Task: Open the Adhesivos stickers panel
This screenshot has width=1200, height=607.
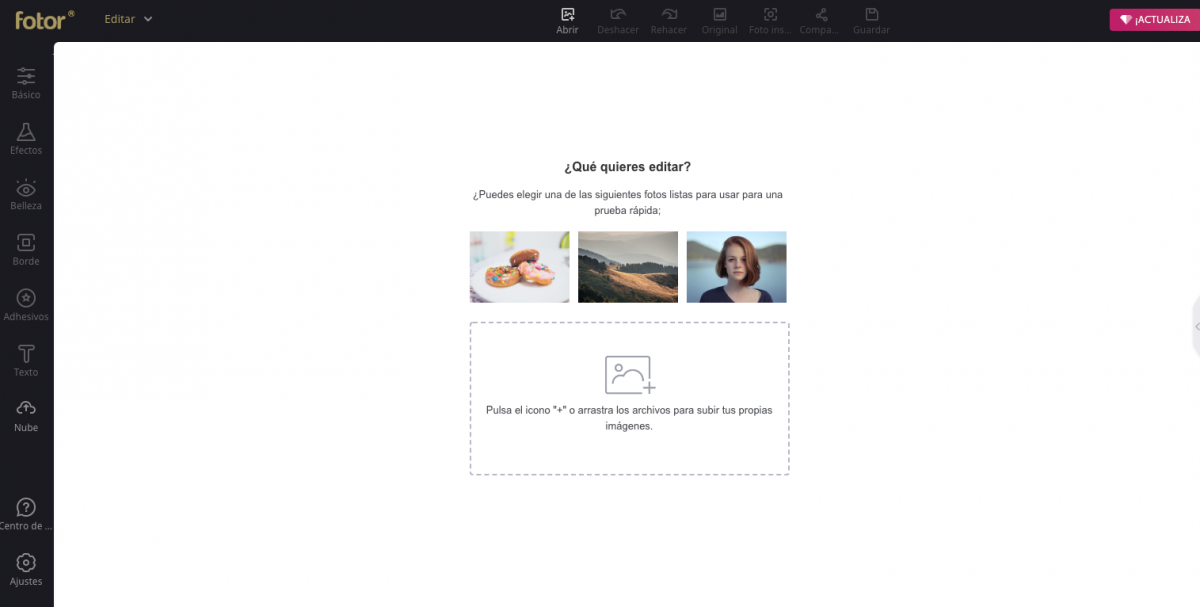Action: [26, 304]
